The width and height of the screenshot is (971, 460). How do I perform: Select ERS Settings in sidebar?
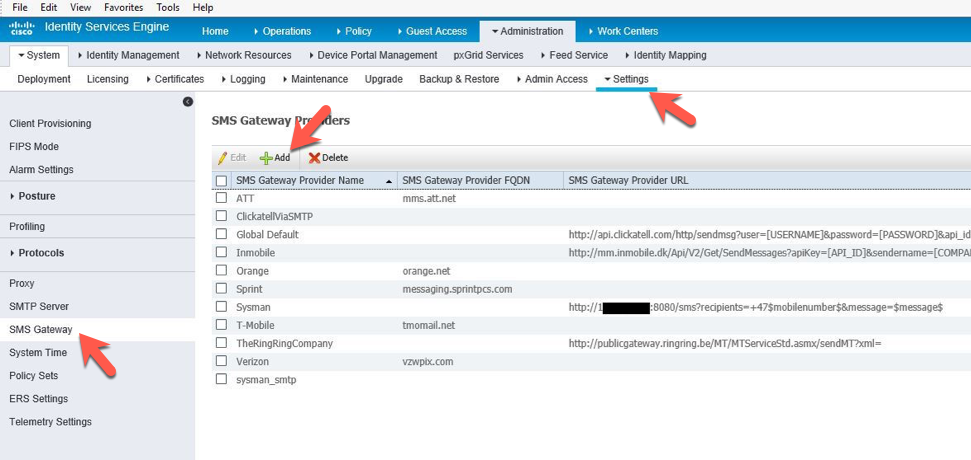pos(38,399)
